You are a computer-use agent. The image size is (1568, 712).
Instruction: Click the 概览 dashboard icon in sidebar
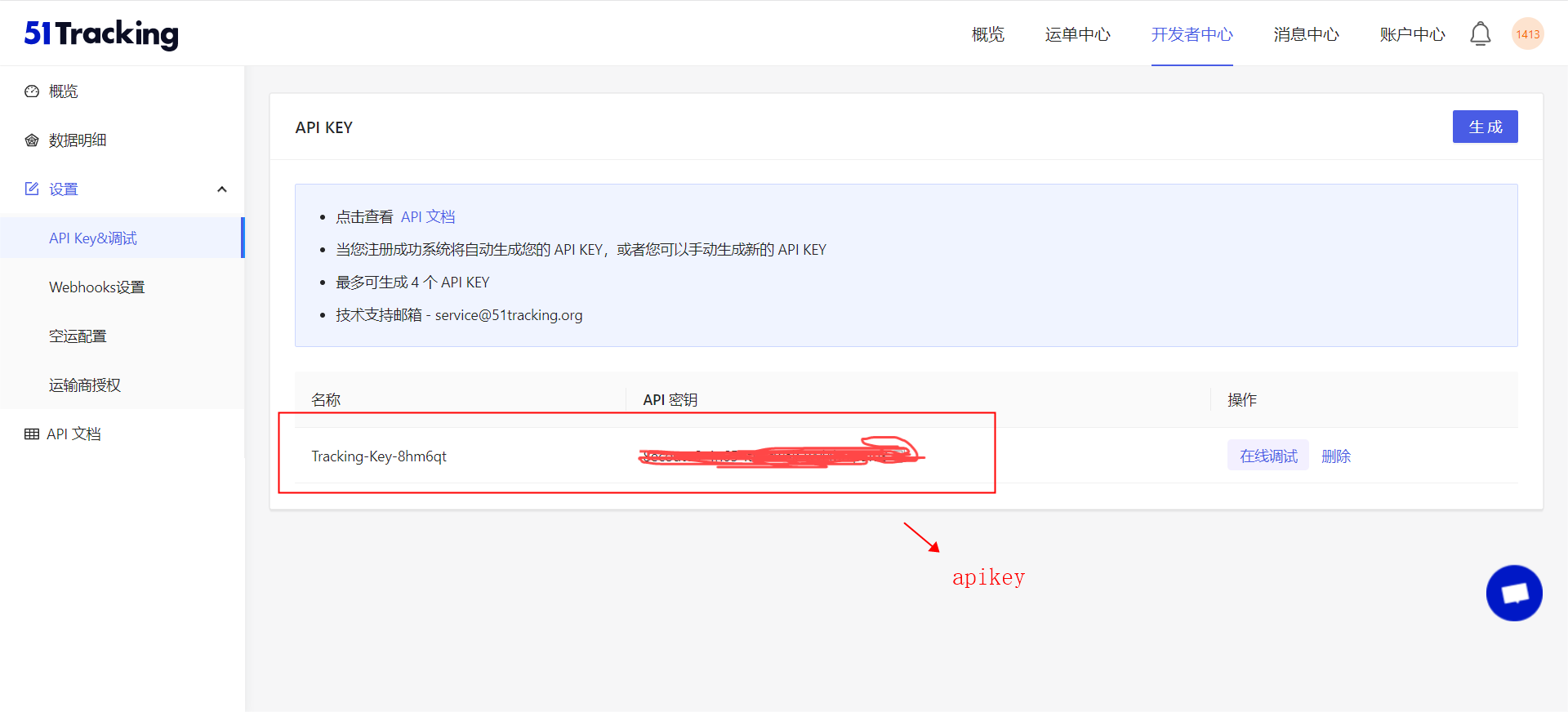click(x=32, y=91)
